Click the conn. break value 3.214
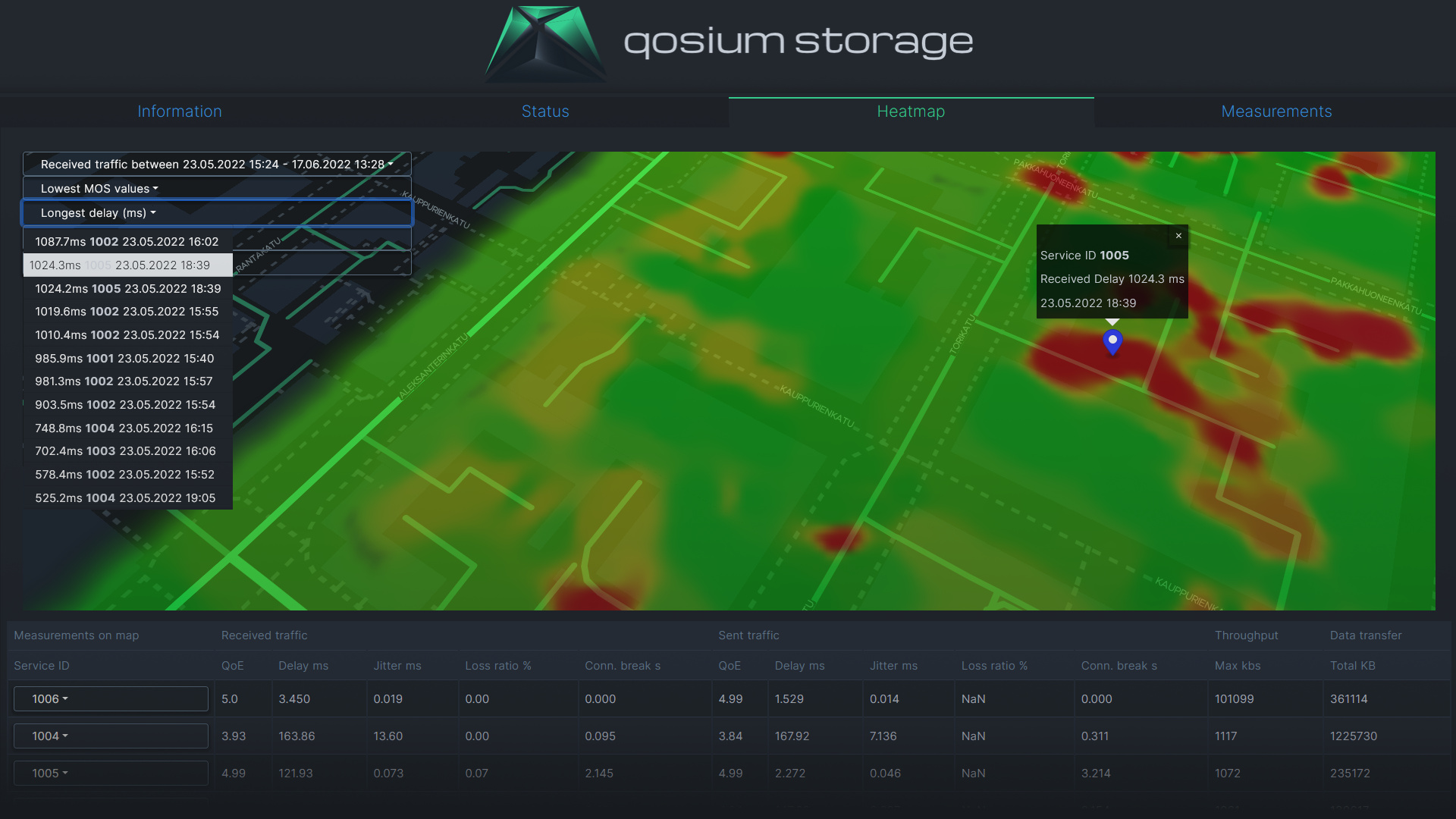This screenshot has height=819, width=1456. [1096, 773]
